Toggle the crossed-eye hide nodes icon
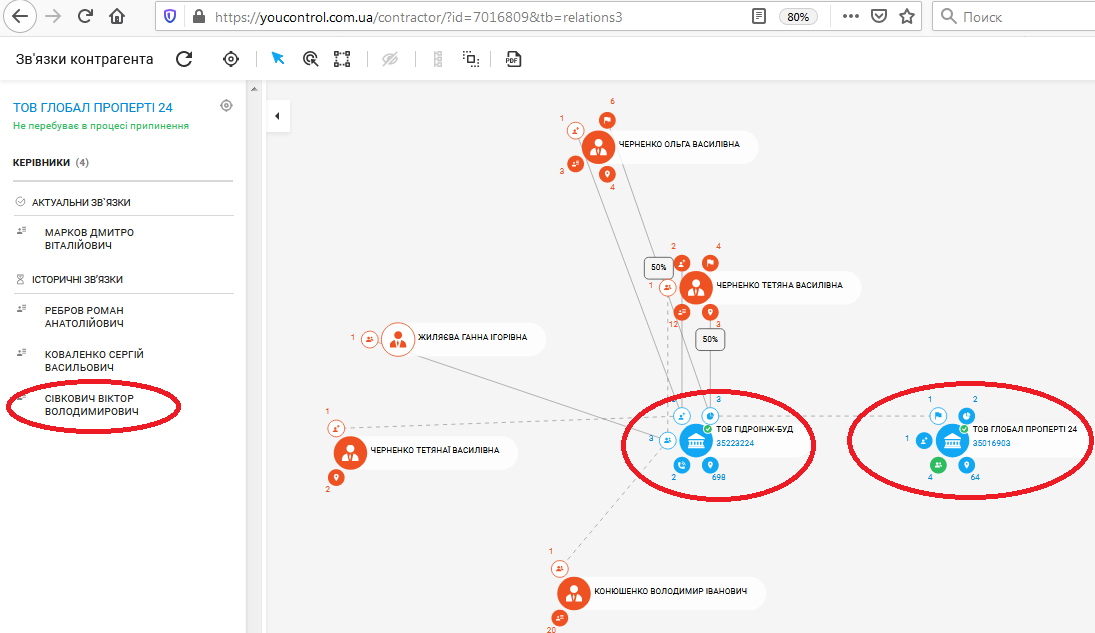This screenshot has width=1095, height=633. point(391,59)
